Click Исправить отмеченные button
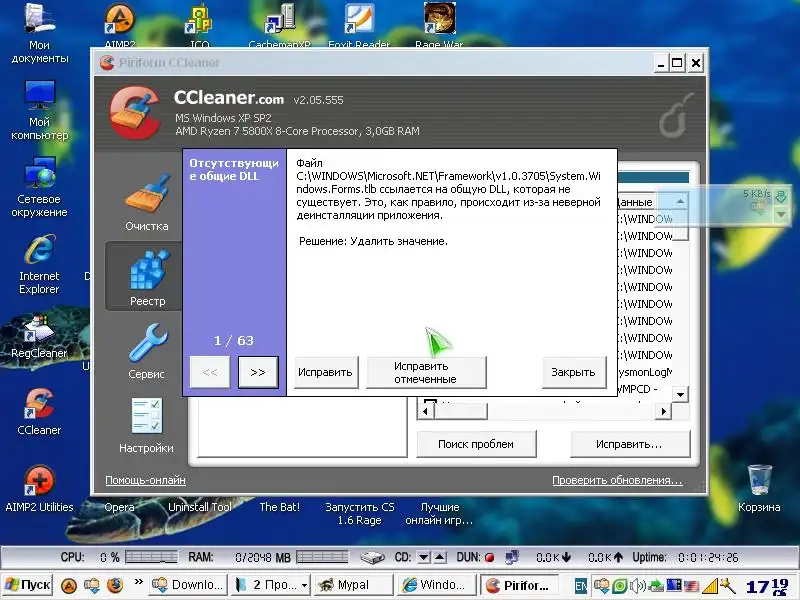800x600 pixels. (x=426, y=372)
